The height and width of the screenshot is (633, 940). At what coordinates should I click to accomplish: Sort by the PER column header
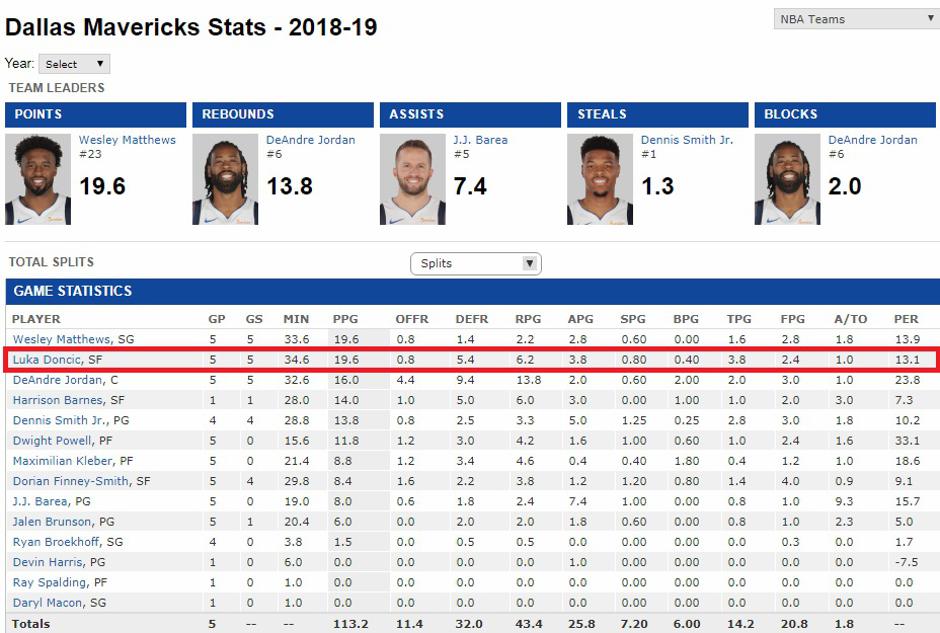pos(906,319)
